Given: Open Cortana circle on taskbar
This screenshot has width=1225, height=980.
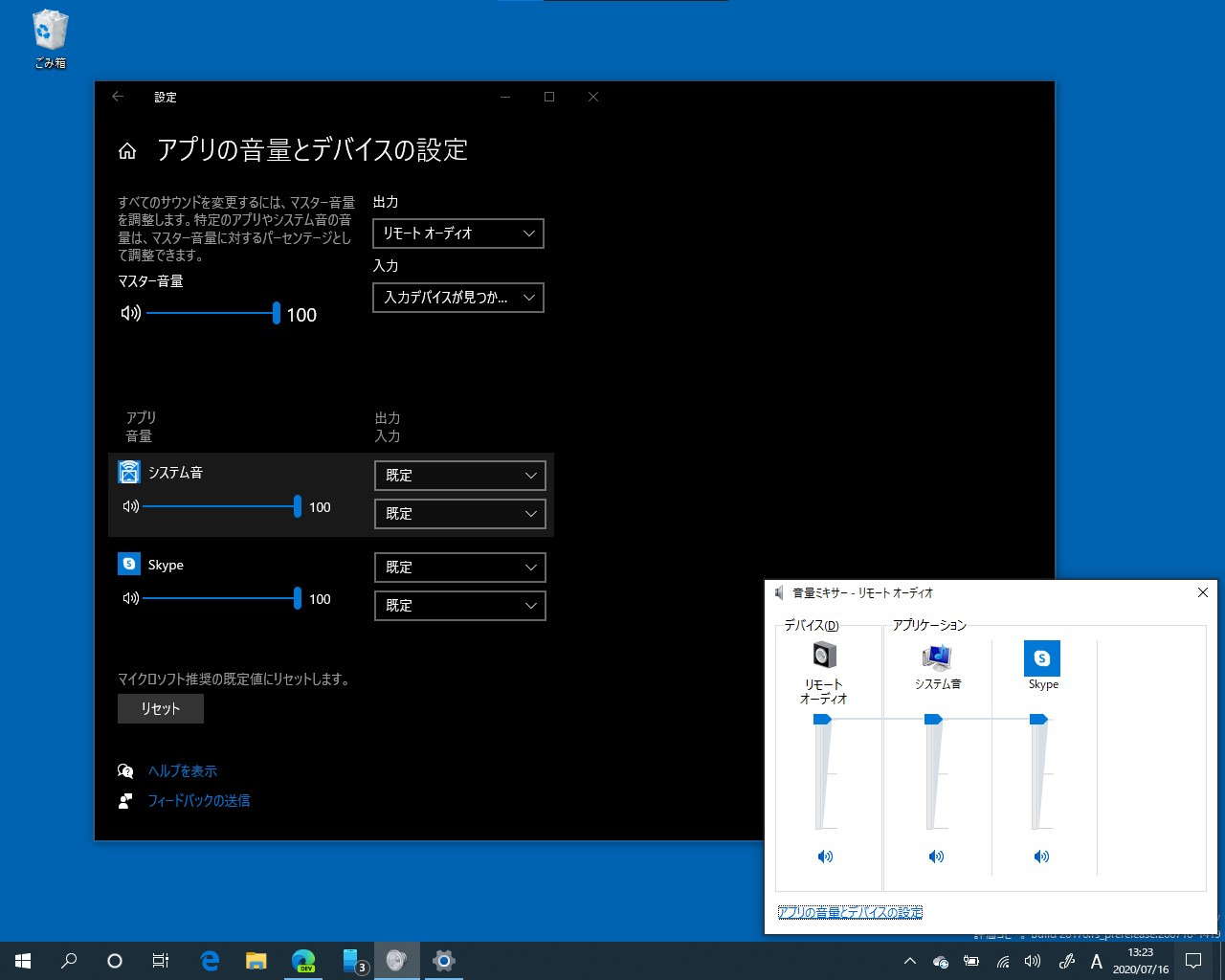Looking at the screenshot, I should coord(115,961).
